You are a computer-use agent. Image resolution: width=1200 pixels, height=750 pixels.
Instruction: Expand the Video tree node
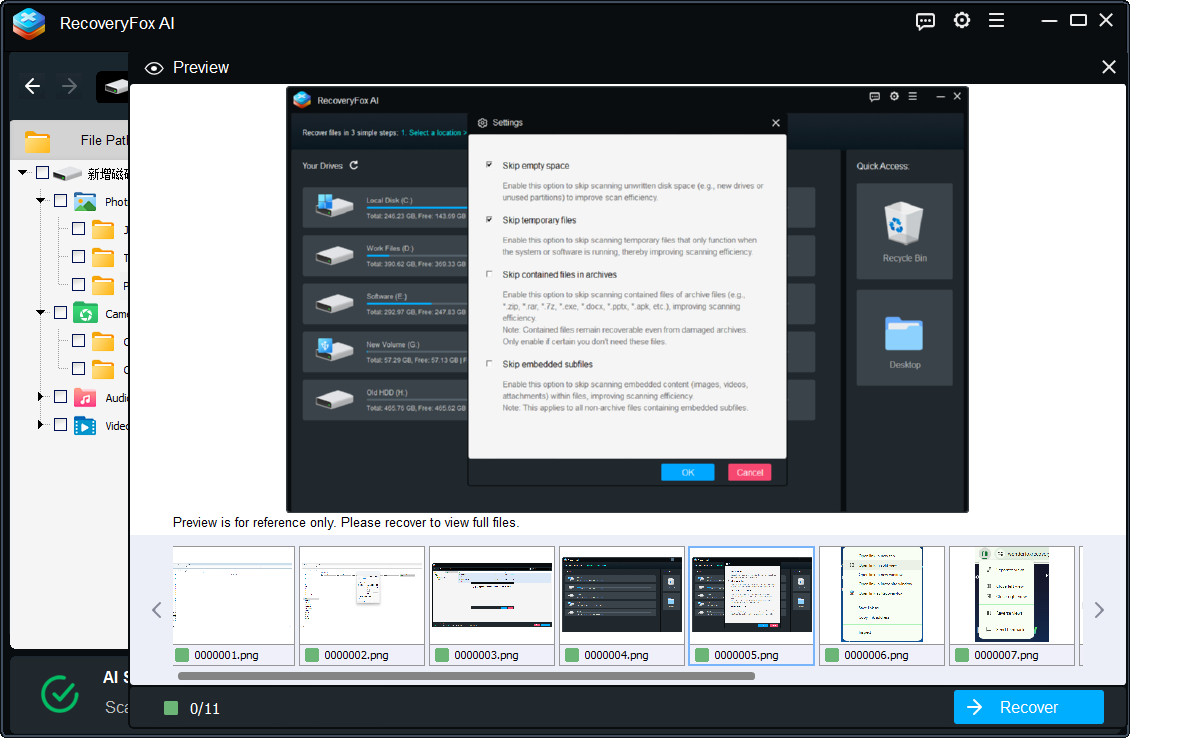tap(41, 425)
